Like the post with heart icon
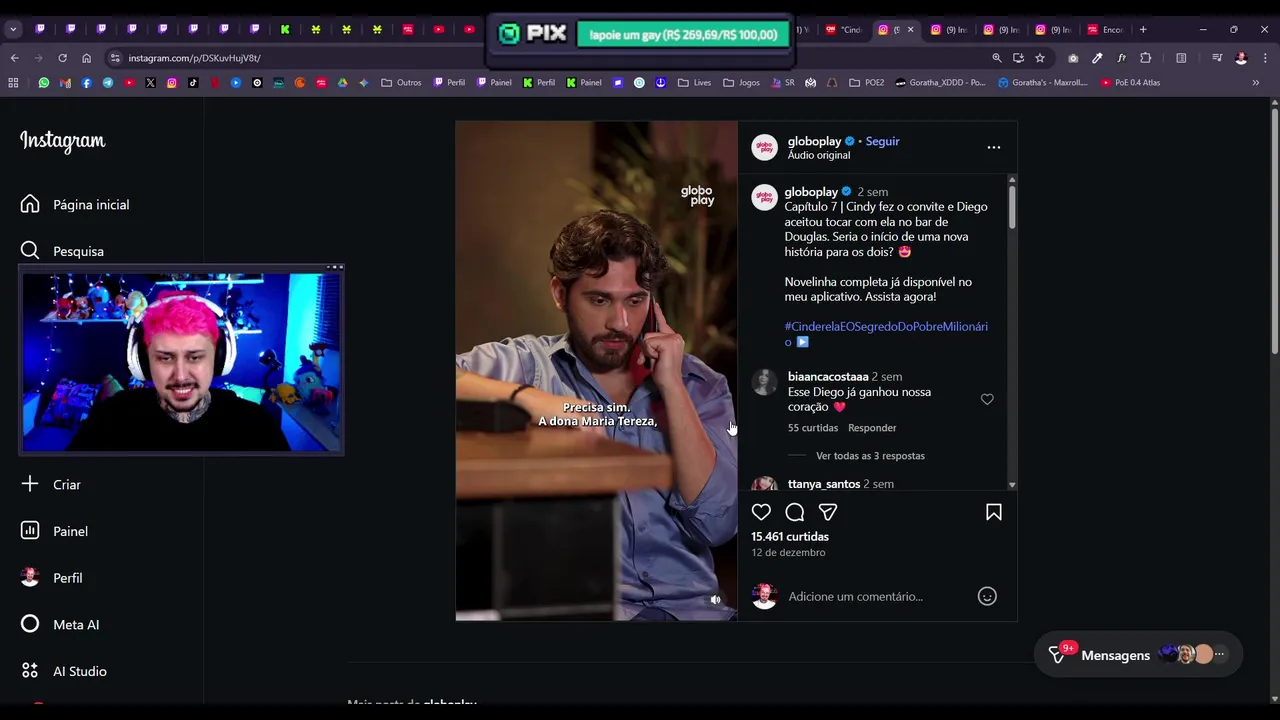Viewport: 1280px width, 720px height. 761,512
